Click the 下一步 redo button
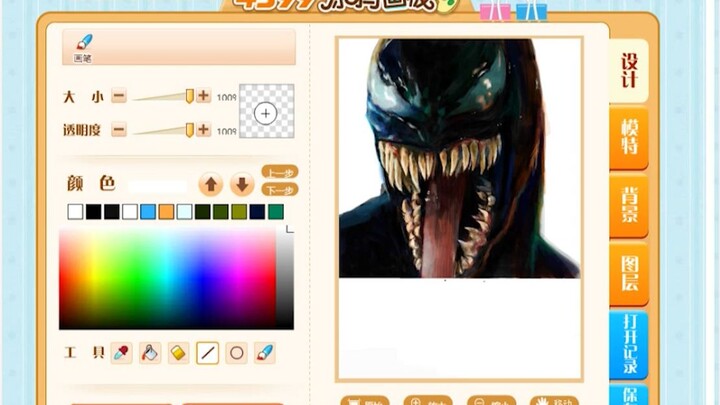This screenshot has height=405, width=720. [280, 190]
